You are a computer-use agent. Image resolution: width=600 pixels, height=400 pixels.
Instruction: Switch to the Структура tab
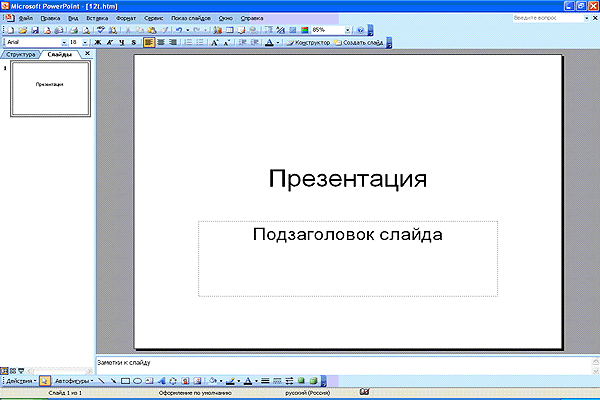21,54
